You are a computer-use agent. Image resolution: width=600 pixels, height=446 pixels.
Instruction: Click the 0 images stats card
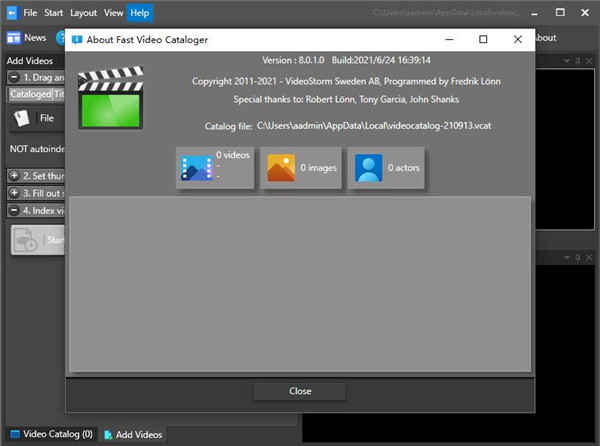pyautogui.click(x=301, y=168)
